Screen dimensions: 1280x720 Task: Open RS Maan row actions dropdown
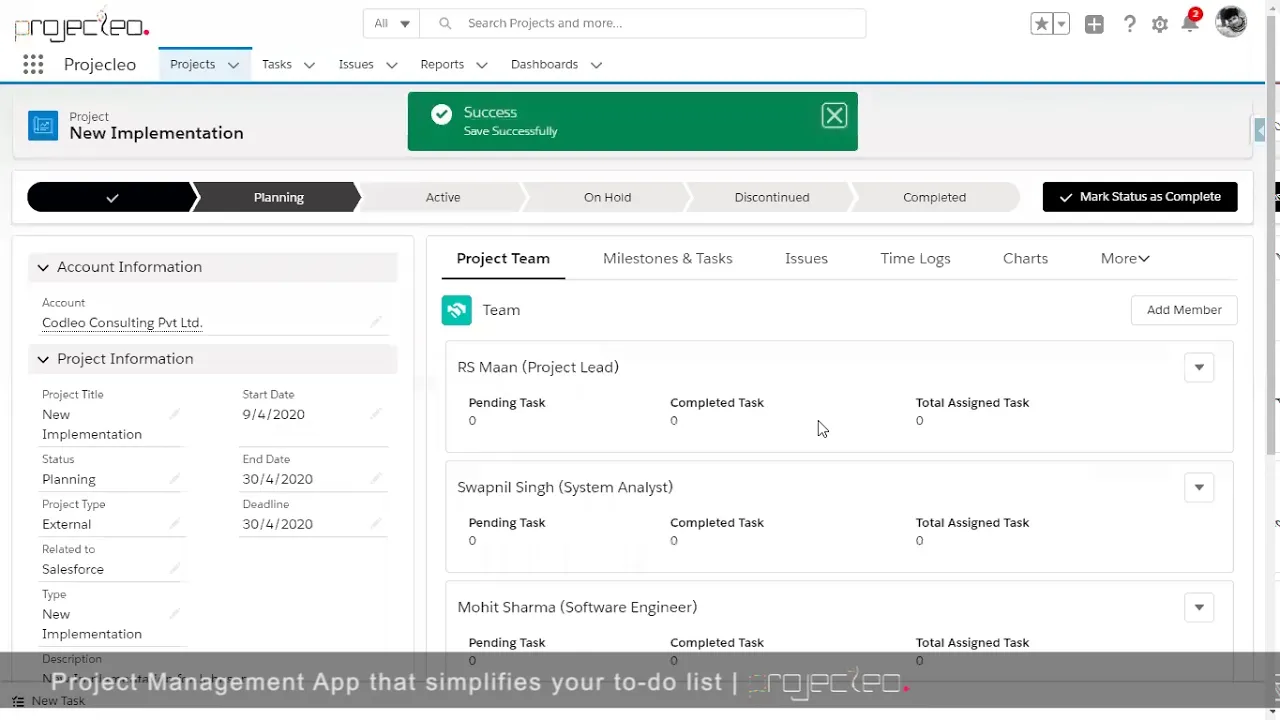tap(1199, 367)
